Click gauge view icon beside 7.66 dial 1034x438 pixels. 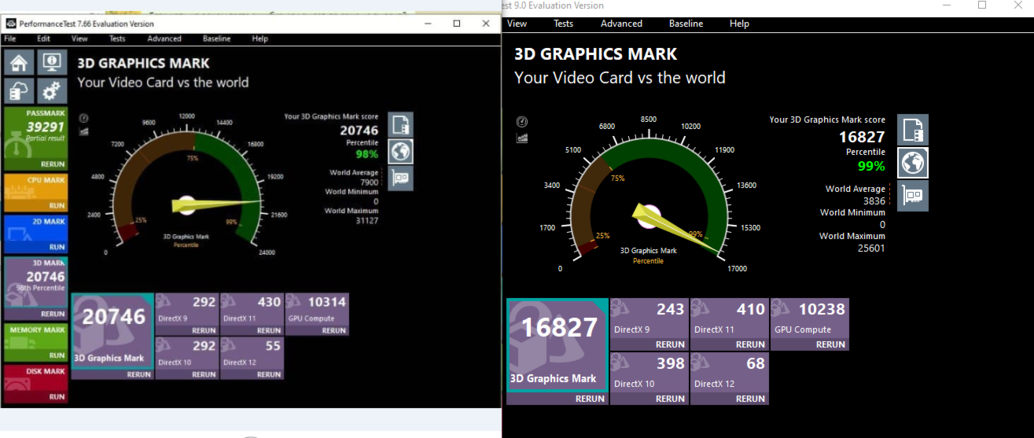point(84,118)
